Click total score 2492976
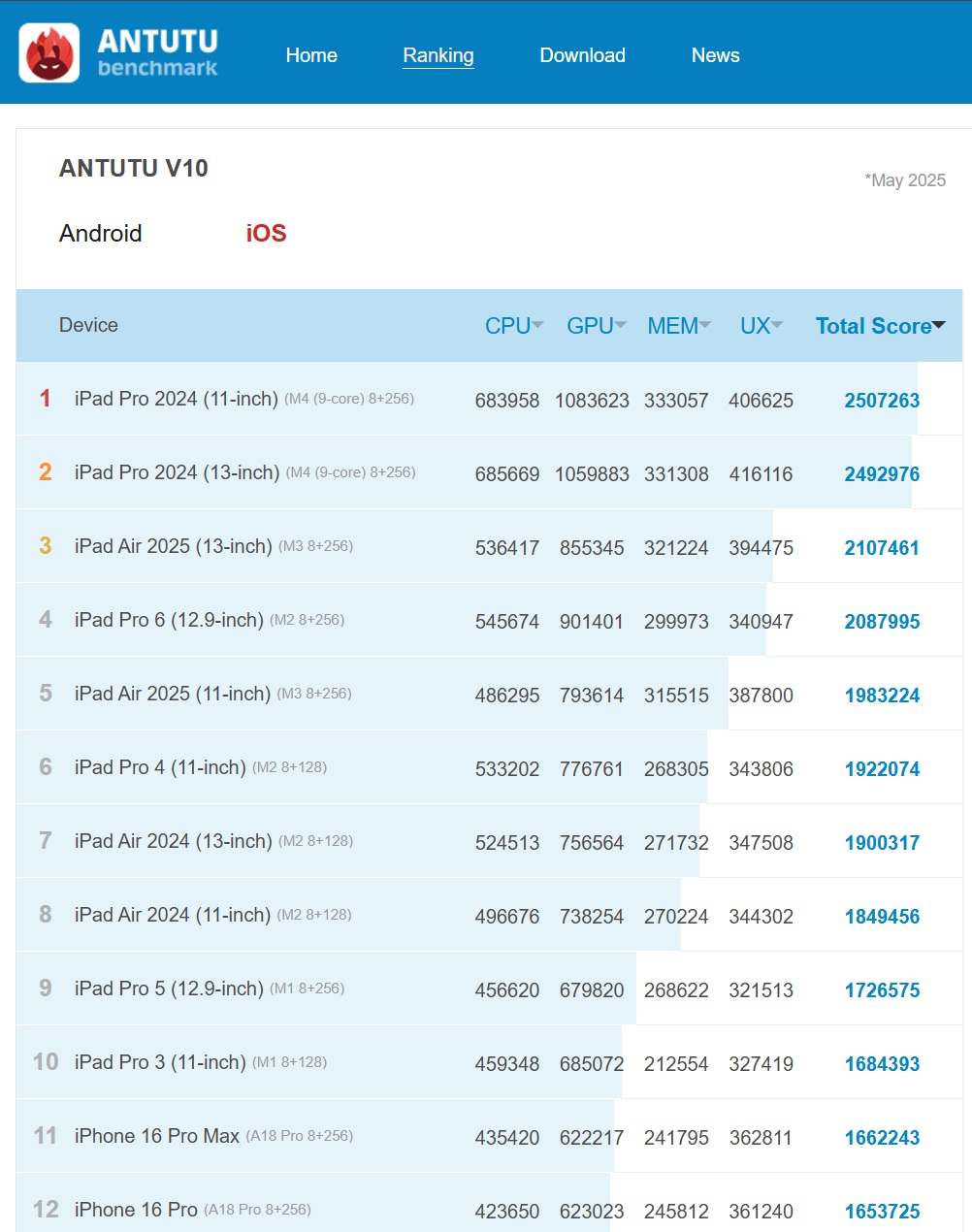 (x=882, y=474)
